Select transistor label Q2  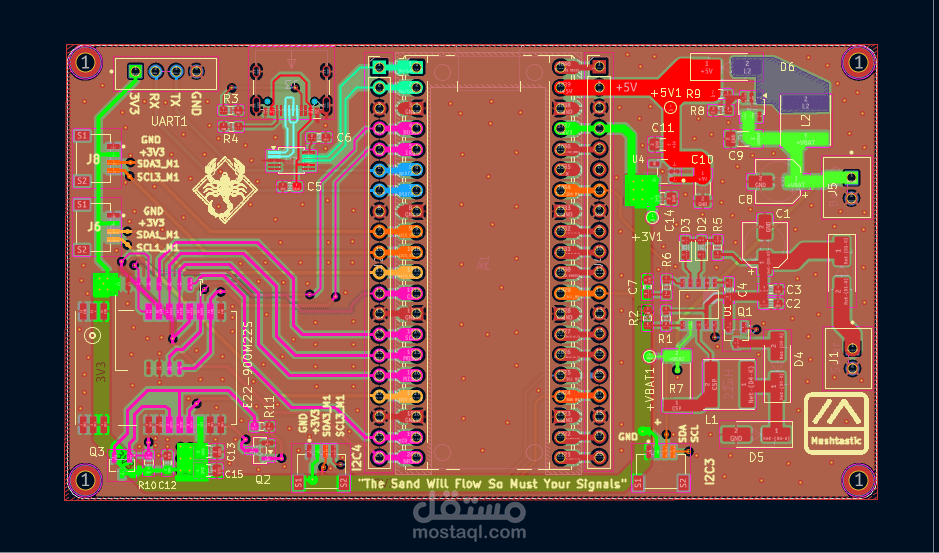click(263, 479)
